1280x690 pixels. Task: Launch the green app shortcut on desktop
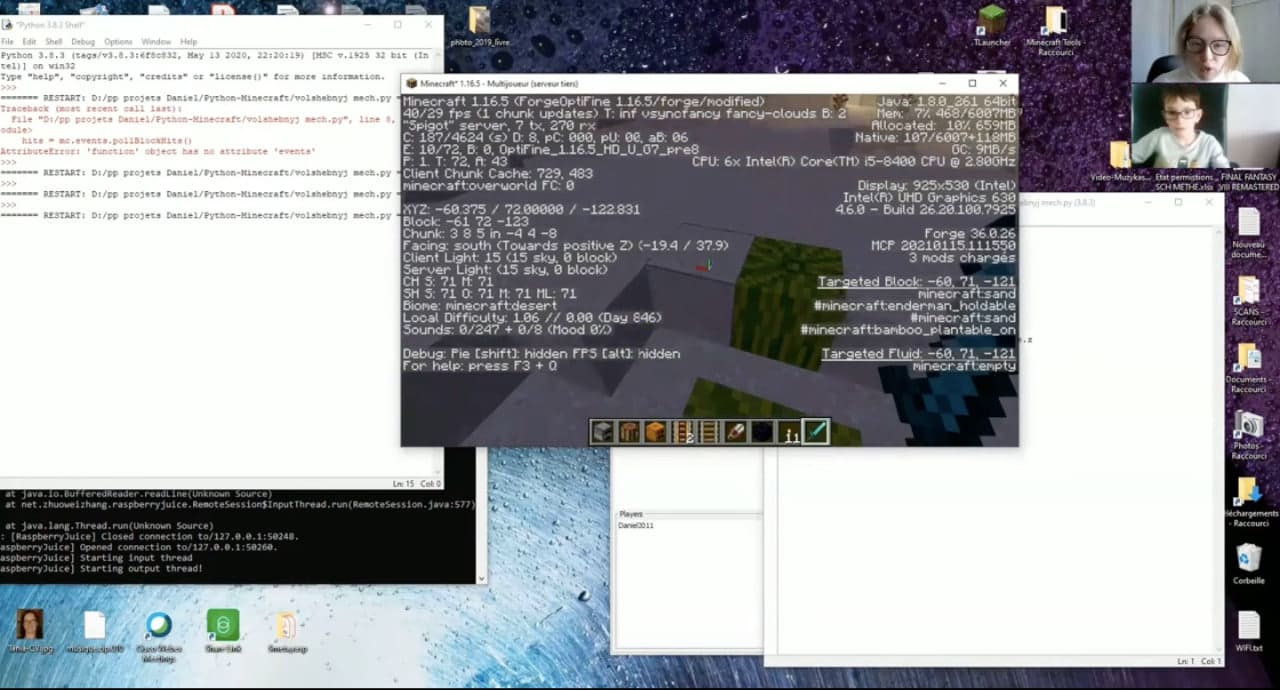pyautogui.click(x=223, y=631)
